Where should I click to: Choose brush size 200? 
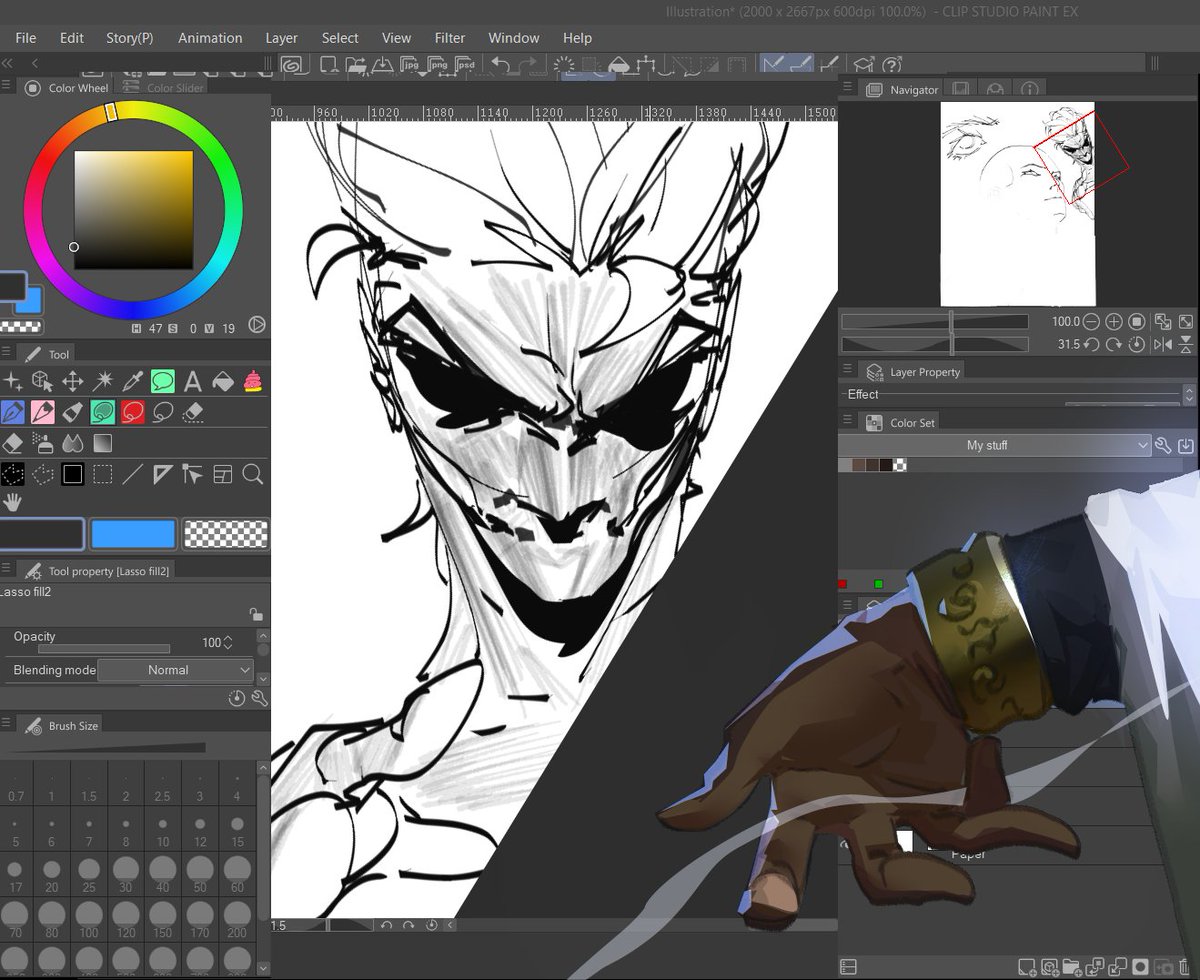(x=237, y=922)
